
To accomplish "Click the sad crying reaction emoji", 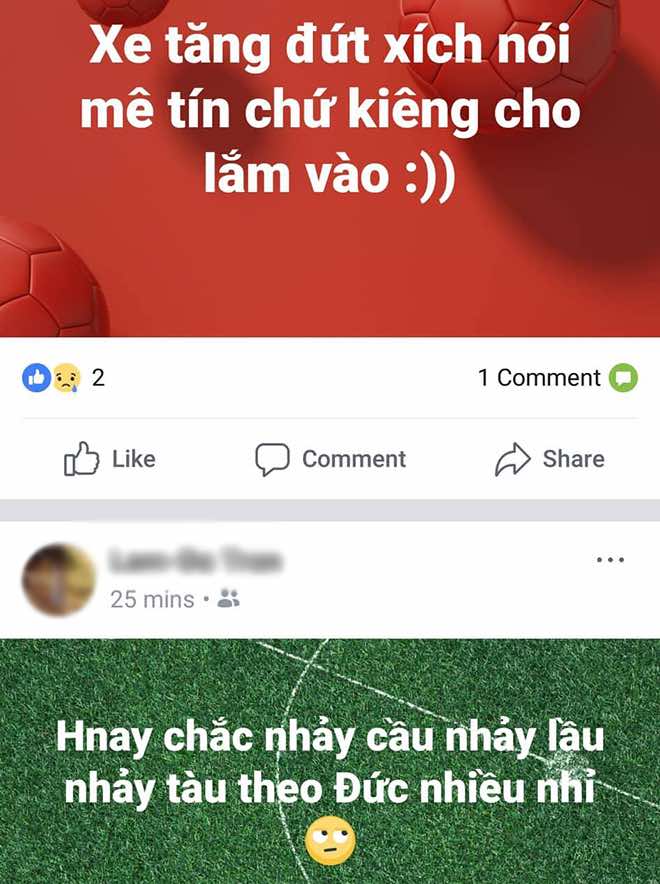I will coord(67,378).
